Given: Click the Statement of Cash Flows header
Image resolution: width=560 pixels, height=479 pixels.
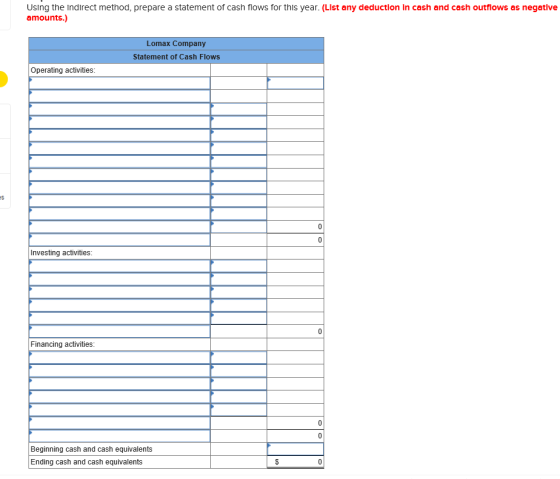Looking at the screenshot, I should (176, 57).
